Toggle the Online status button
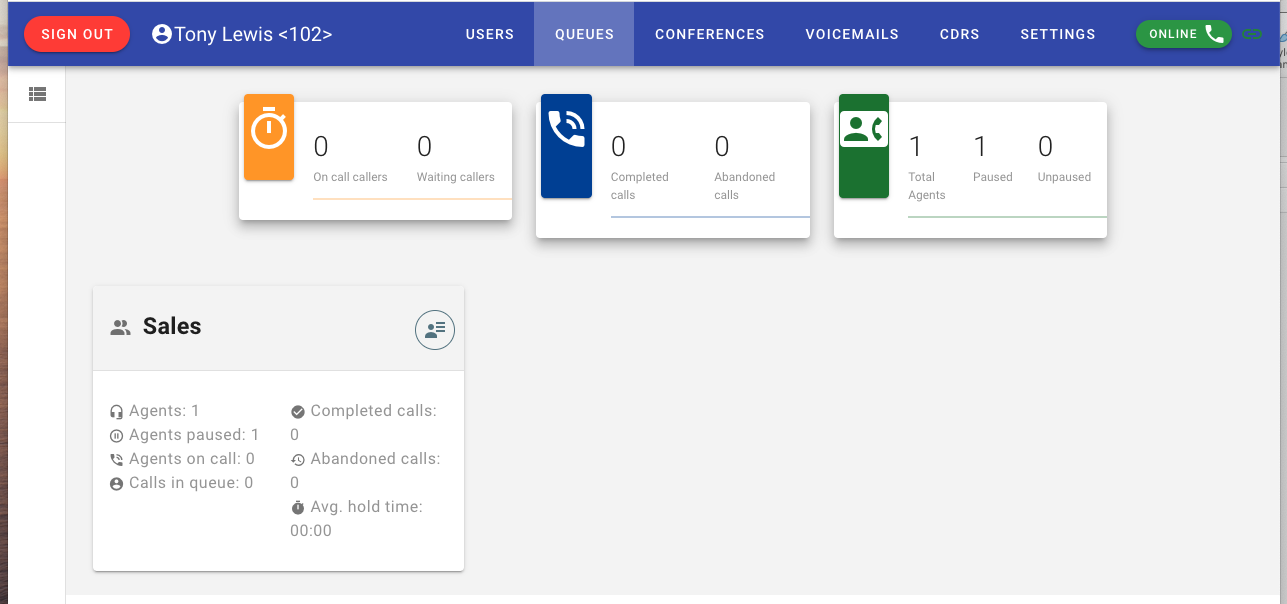Viewport: 1287px width, 604px height. pos(1184,34)
